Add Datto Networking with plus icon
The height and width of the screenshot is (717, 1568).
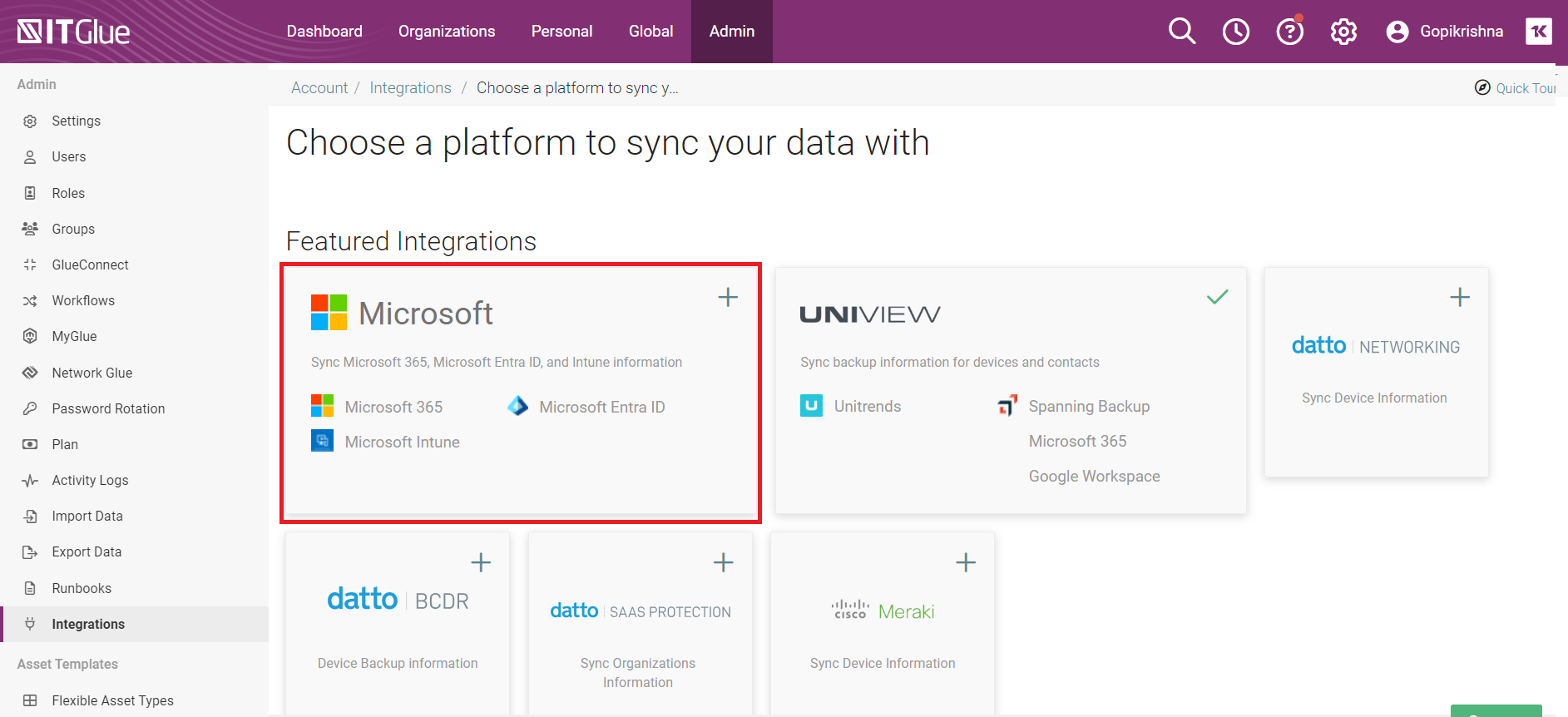click(x=1459, y=297)
